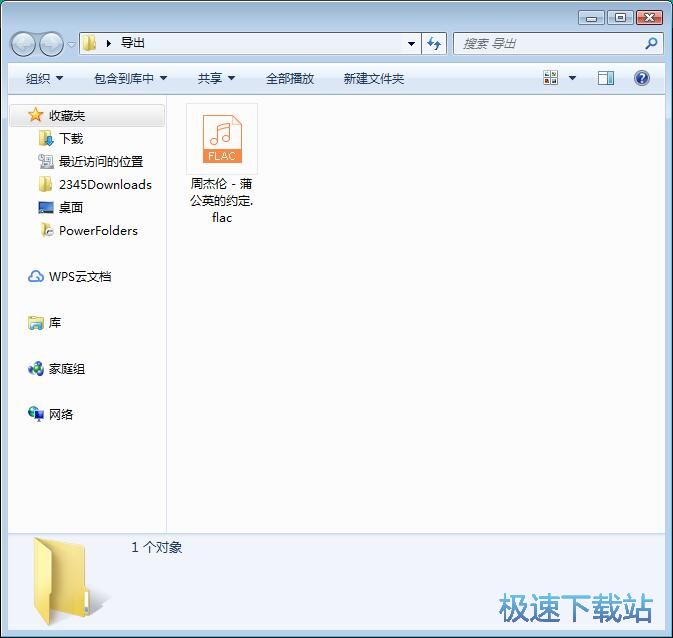Open the 包含到库中 menu

pos(130,78)
